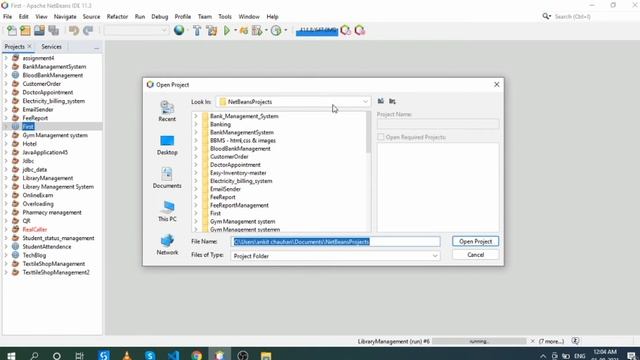This screenshot has height=360, width=640.
Task: Click the Clean and Build Project icon
Action: click(211, 31)
